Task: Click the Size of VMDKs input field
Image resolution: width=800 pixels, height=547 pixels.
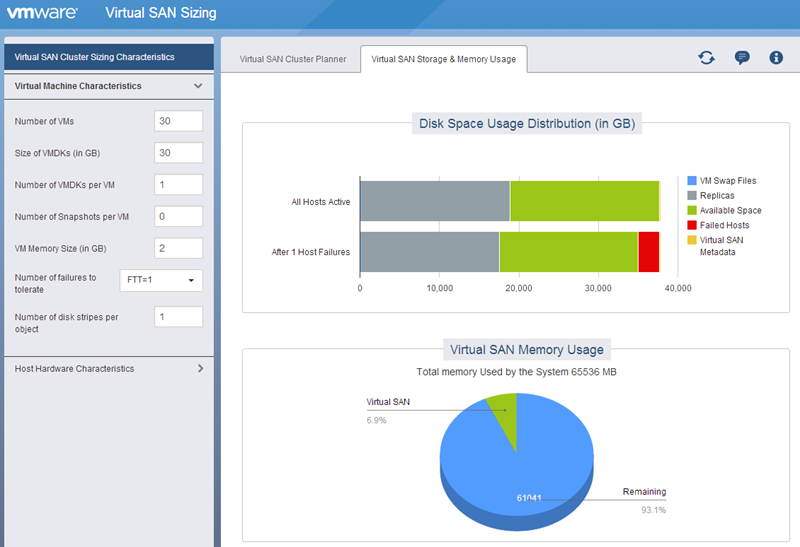Action: click(x=179, y=153)
